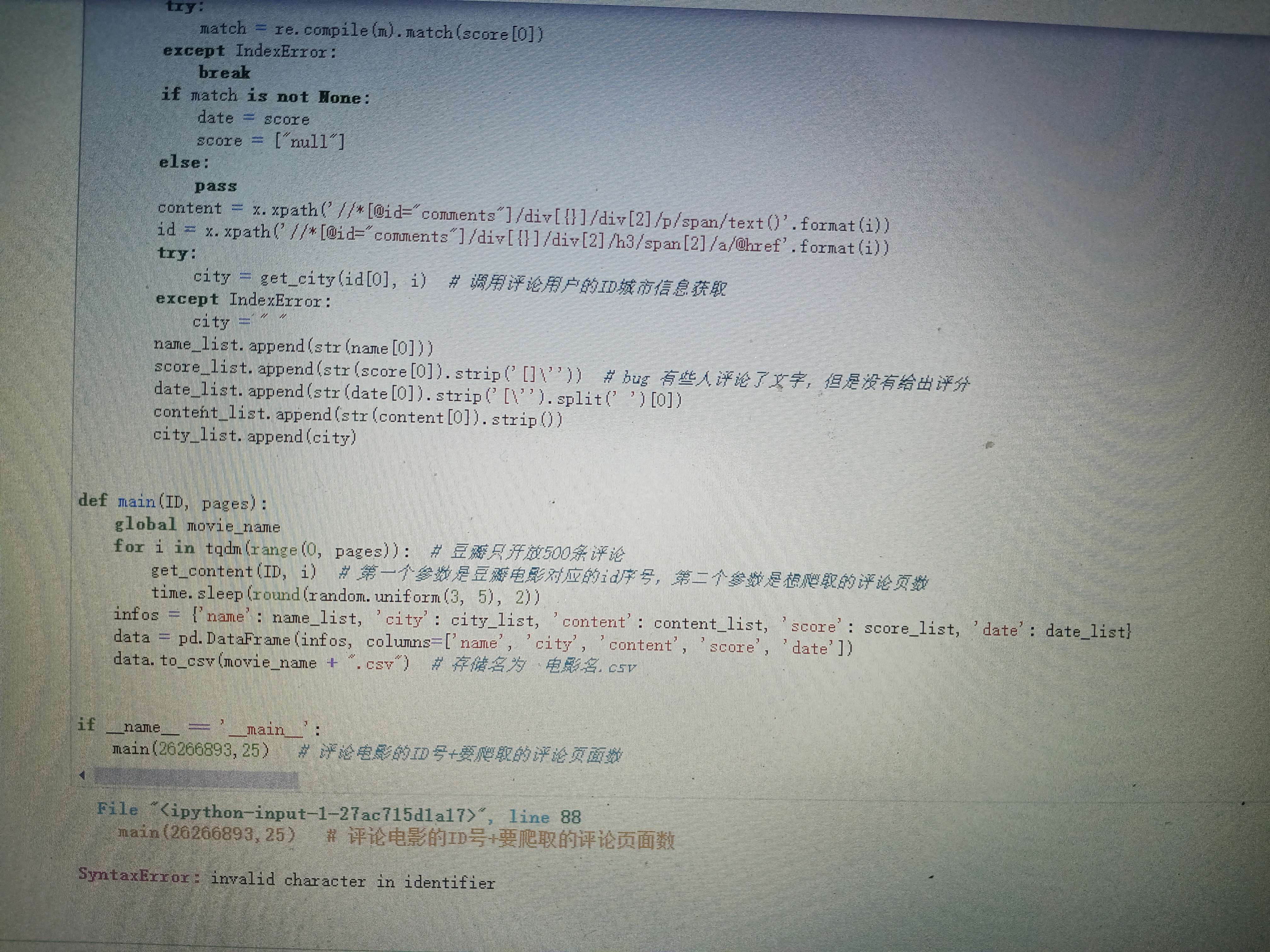
Task: Click the 'for i in tqdm(range' line
Action: (x=261, y=549)
